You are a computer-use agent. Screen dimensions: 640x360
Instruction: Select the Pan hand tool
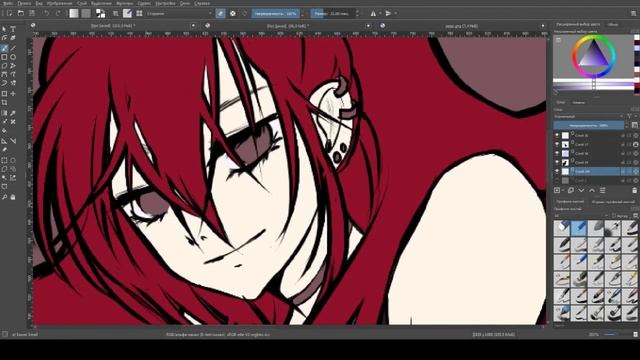click(13, 197)
